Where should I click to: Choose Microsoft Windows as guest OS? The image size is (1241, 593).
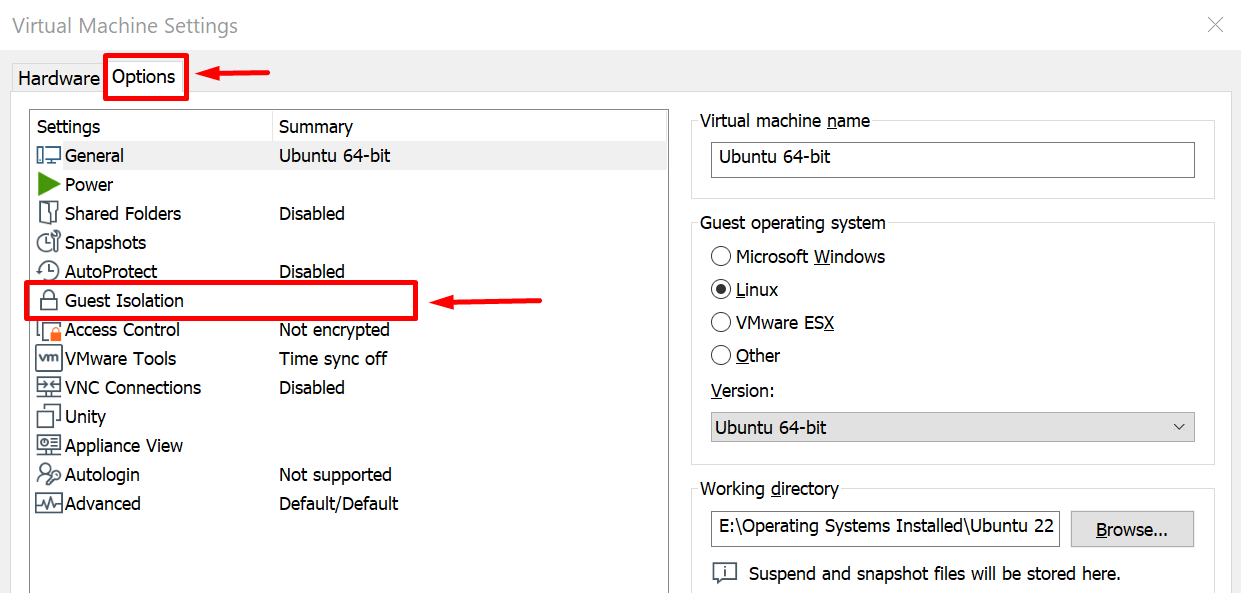click(x=721, y=257)
